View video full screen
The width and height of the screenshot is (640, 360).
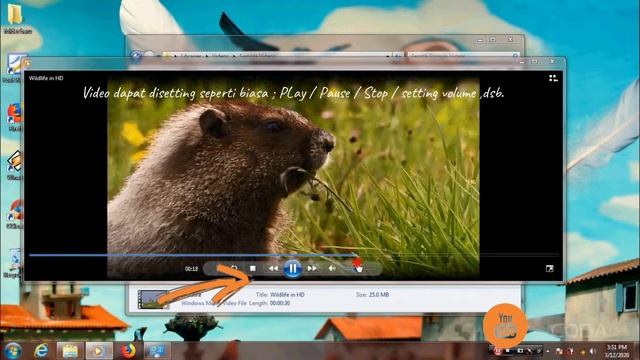tap(549, 269)
